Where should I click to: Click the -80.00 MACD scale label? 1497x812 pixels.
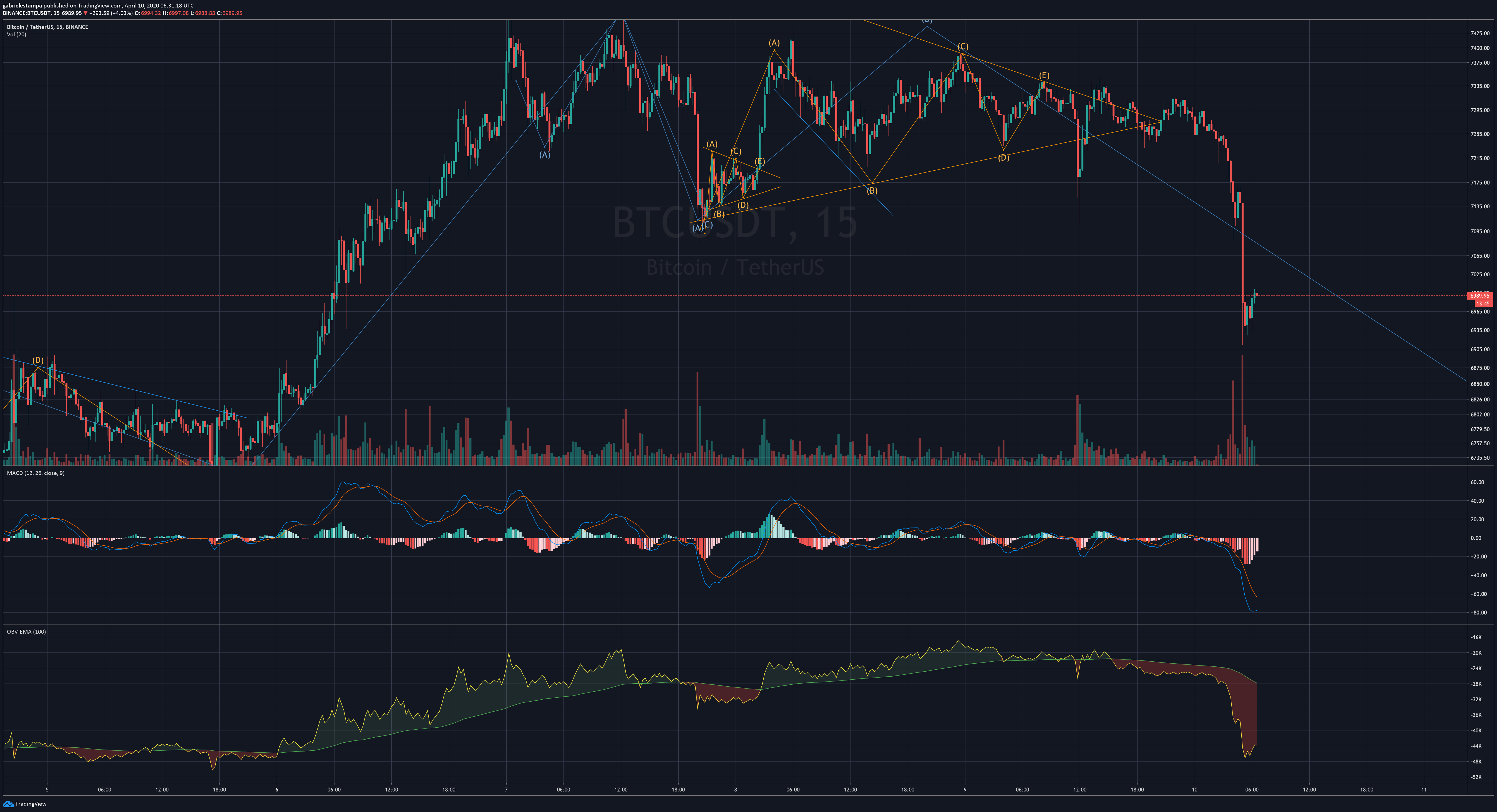tap(1478, 613)
